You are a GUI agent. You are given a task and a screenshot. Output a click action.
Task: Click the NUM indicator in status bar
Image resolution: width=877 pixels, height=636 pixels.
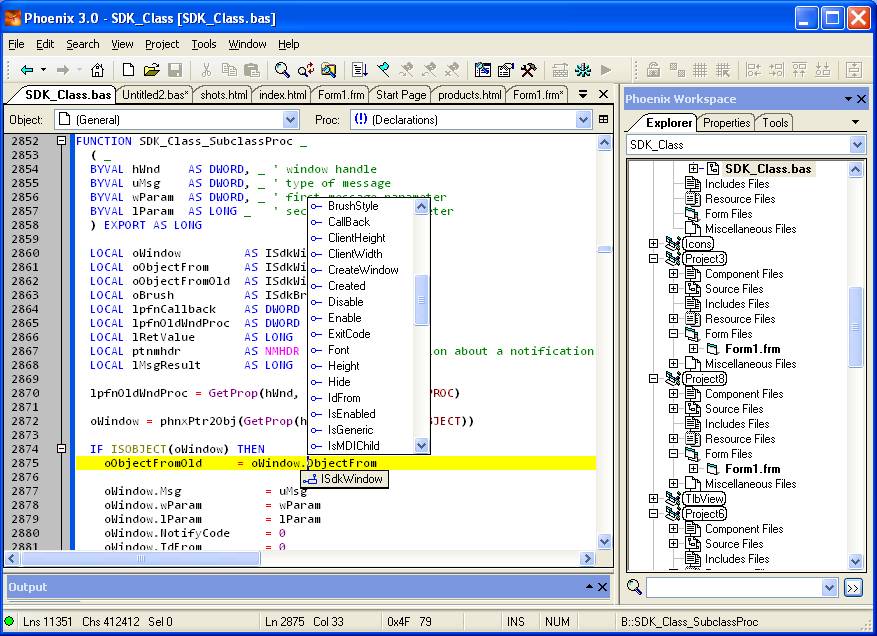[x=557, y=621]
